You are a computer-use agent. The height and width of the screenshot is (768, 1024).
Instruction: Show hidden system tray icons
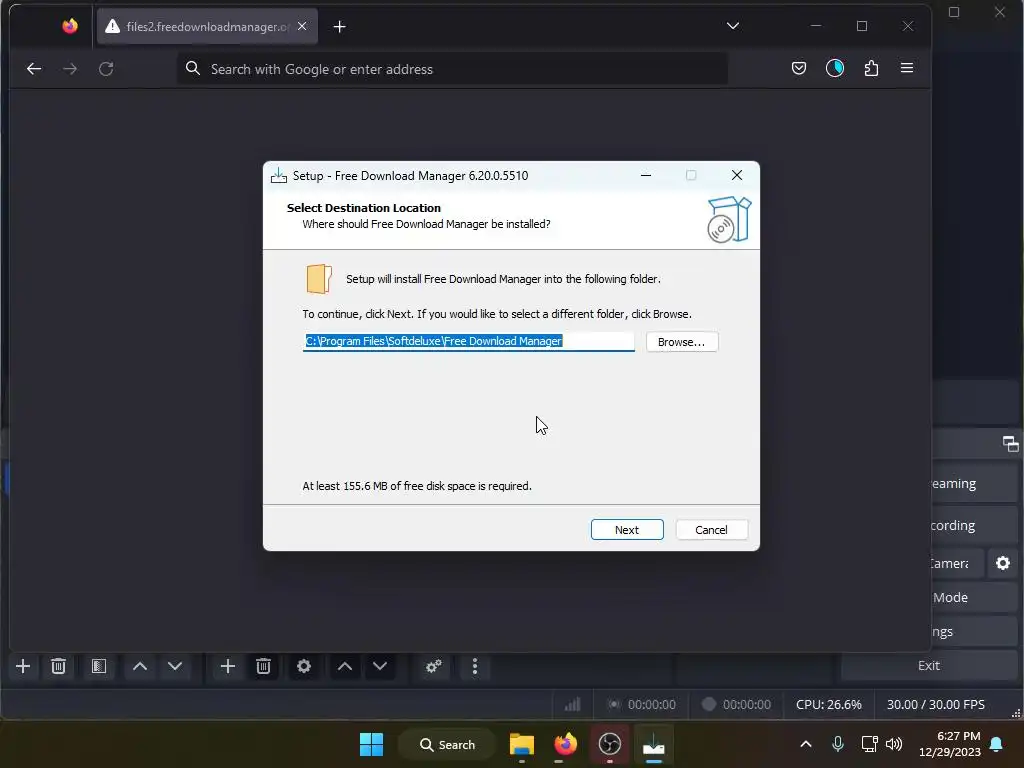(806, 744)
